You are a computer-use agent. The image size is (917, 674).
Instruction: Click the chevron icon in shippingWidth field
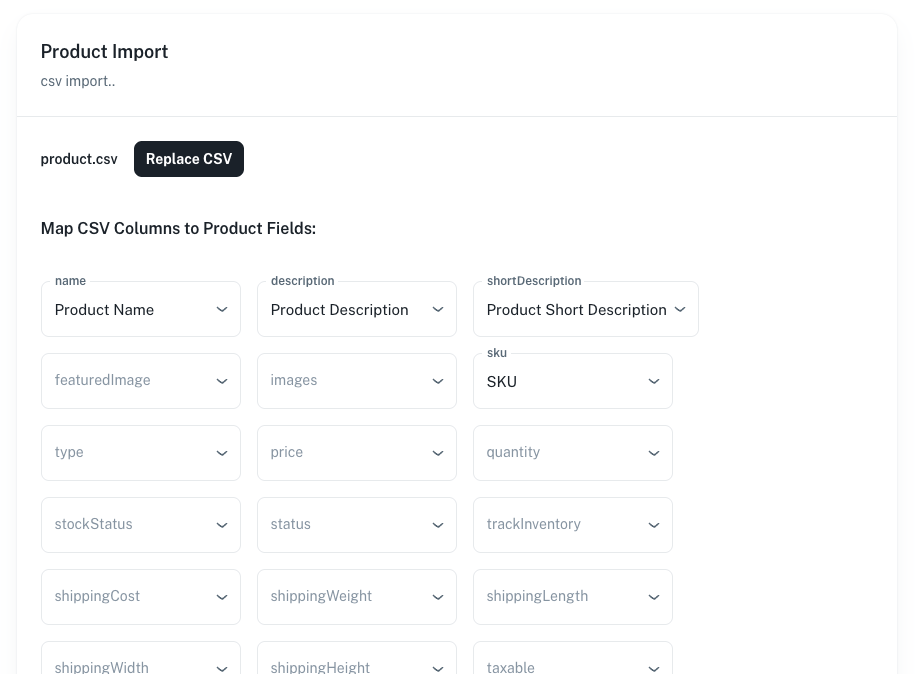(x=222, y=668)
